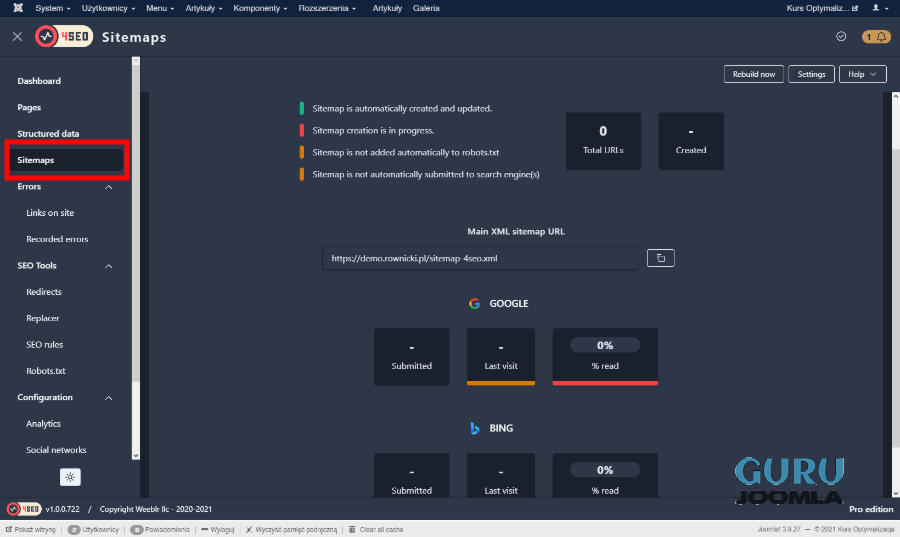Click the Pro edition label

point(871,509)
